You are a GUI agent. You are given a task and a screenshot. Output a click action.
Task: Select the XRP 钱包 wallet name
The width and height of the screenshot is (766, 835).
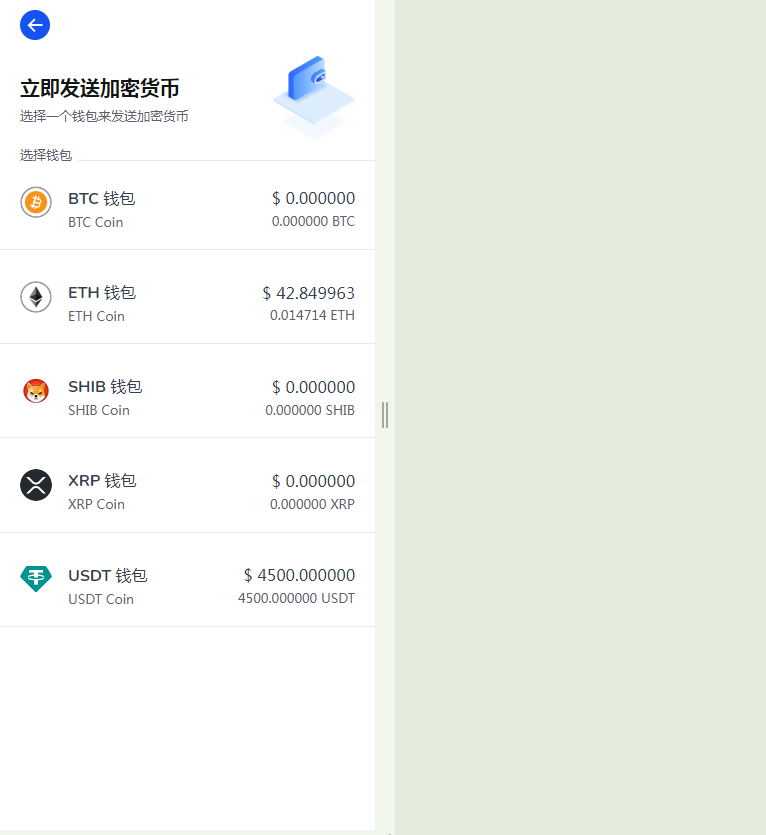click(x=102, y=481)
